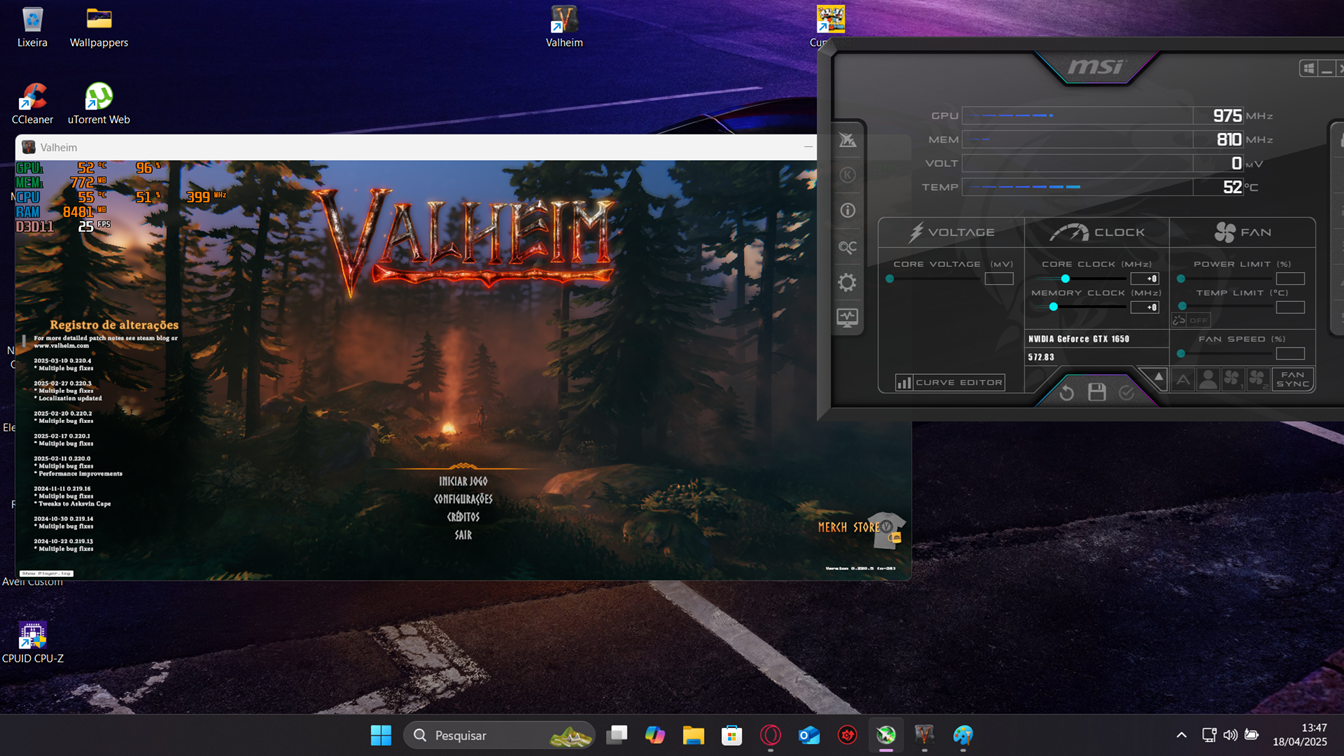This screenshot has width=1344, height=756.
Task: Open the Lixeira recycle bin icon
Action: pos(32,27)
